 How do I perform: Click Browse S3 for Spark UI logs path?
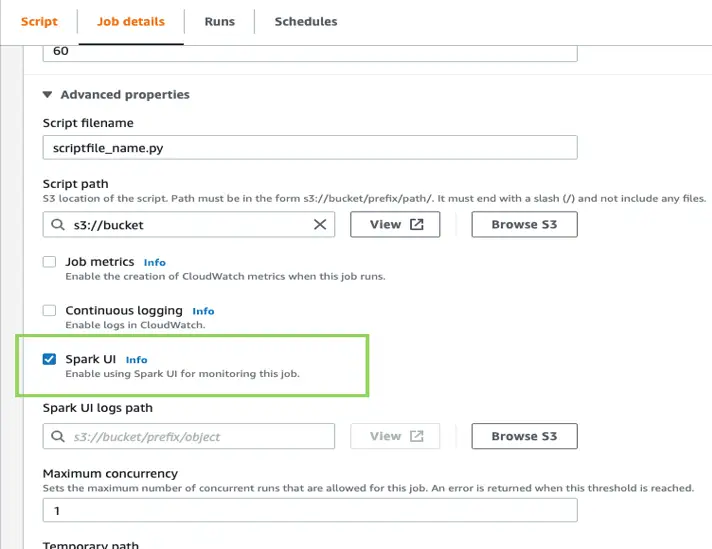[x=524, y=436]
